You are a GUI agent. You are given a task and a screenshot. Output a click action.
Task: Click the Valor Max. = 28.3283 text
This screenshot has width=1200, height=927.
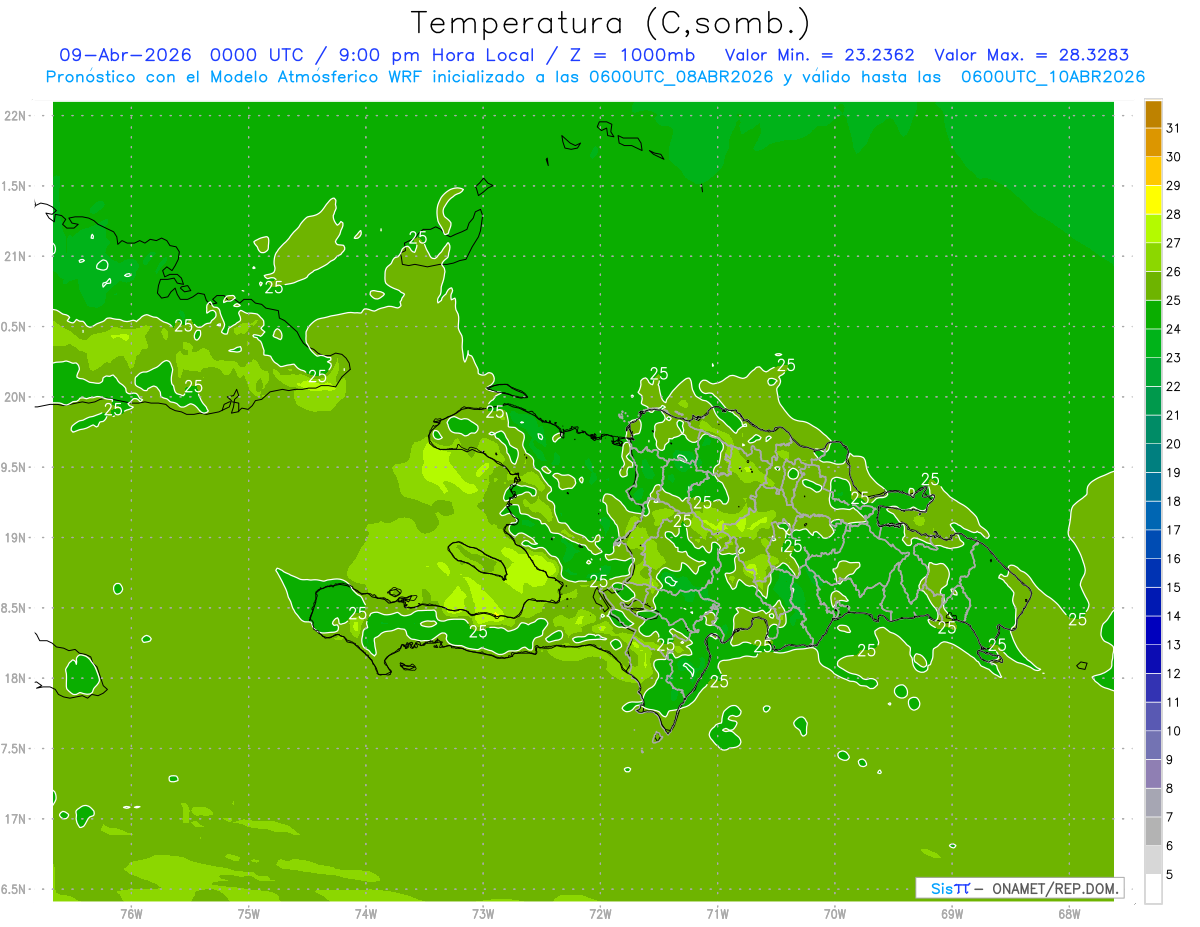point(1032,55)
